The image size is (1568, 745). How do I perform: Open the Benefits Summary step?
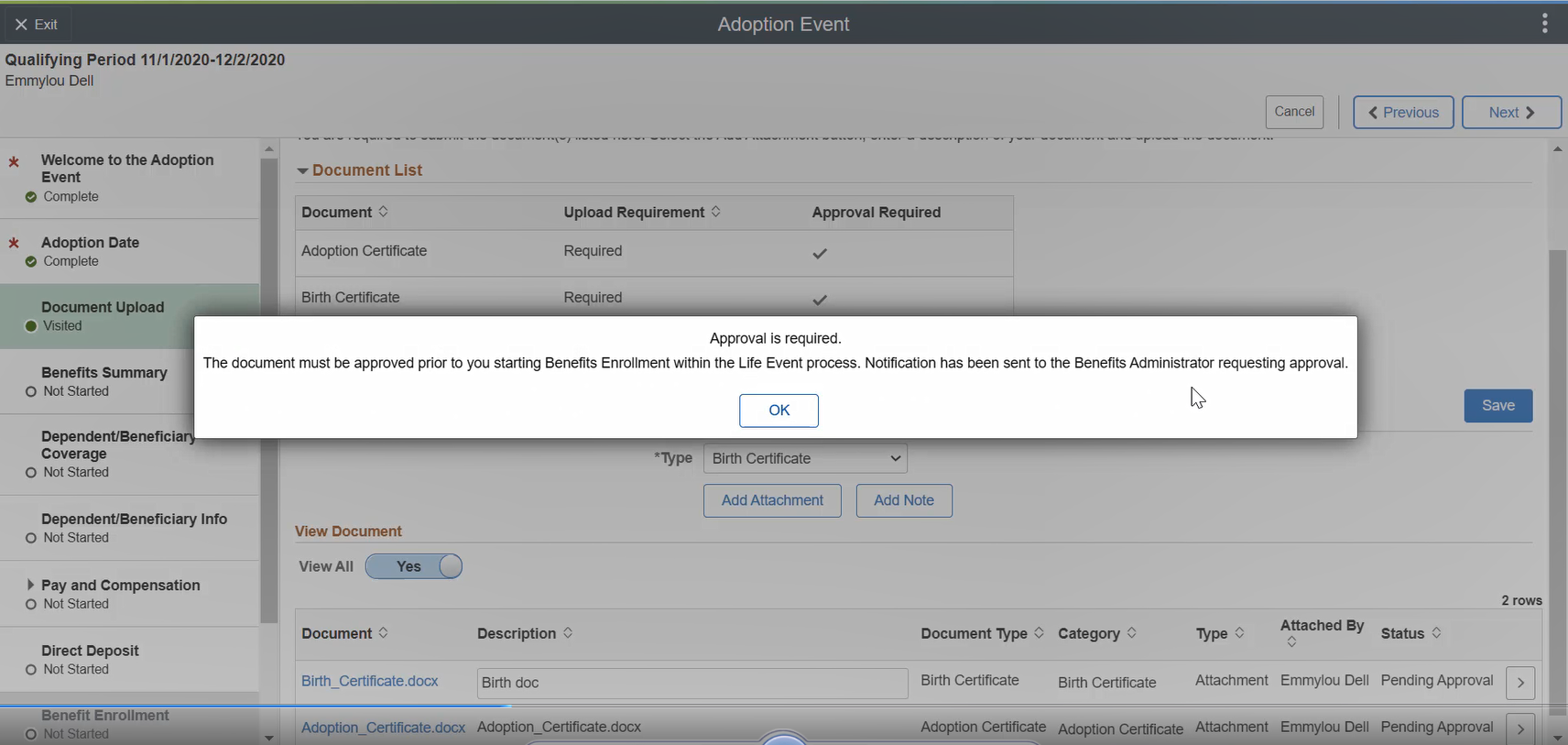pos(130,381)
